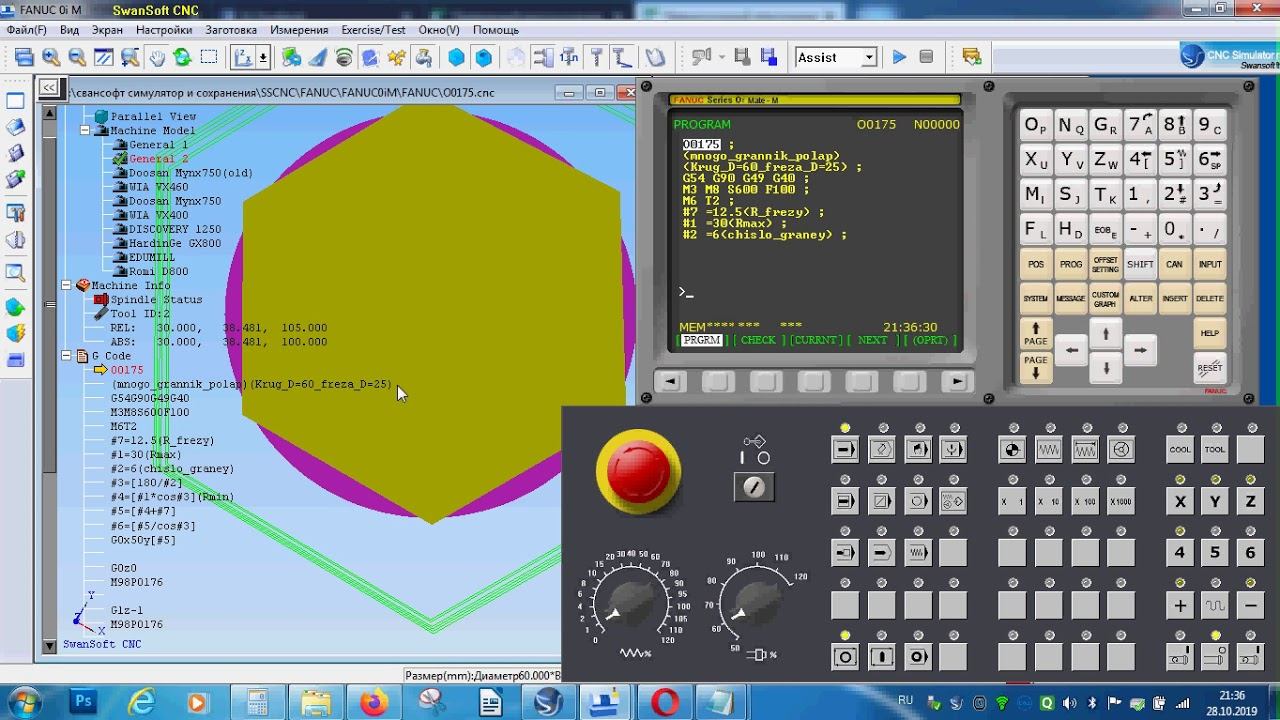Open the Измерения menu
1280x720 pixels.
(x=299, y=30)
